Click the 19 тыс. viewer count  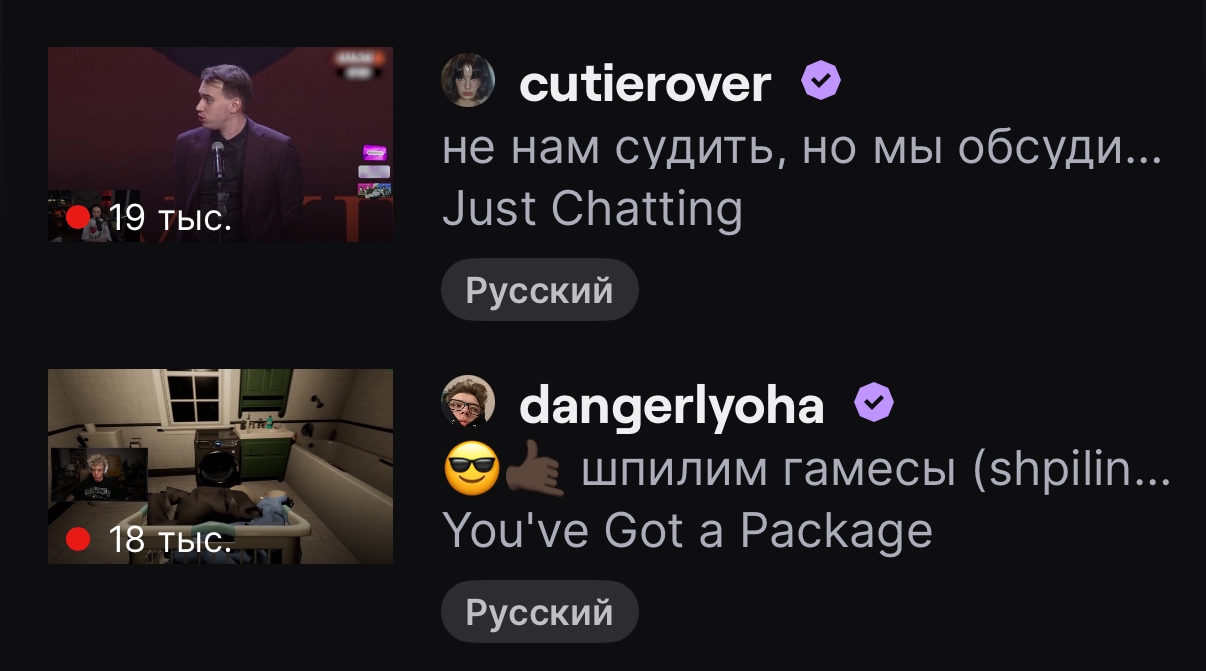pyautogui.click(x=170, y=218)
